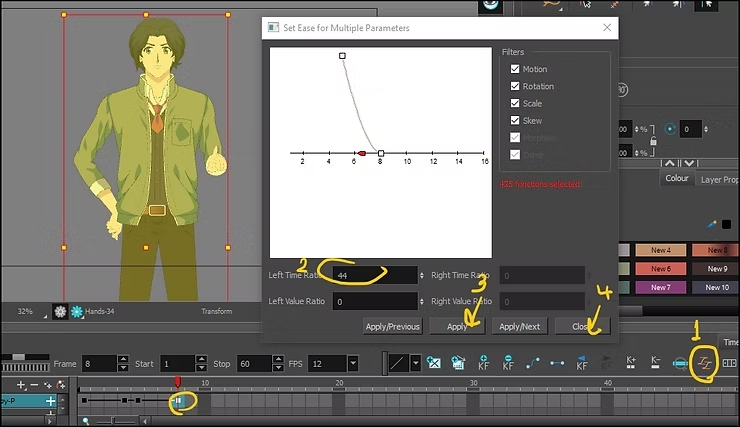This screenshot has height=427, width=740.
Task: Open the line preset dropdown arrow
Action: tap(415, 363)
